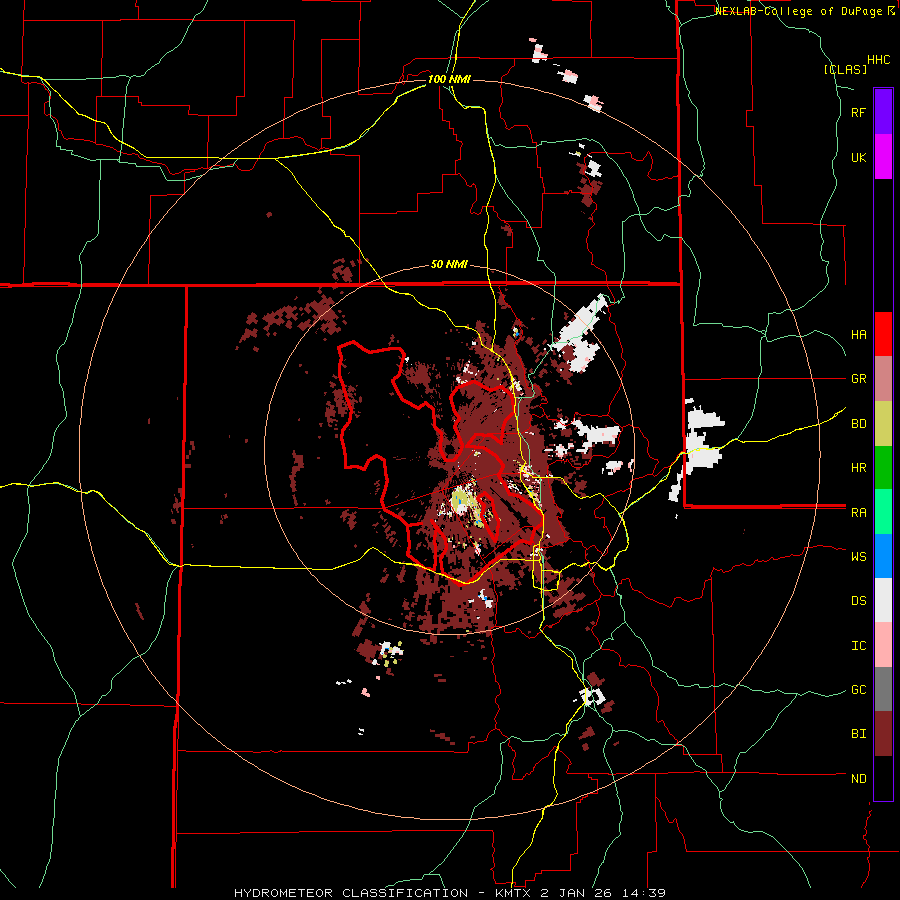Select the GR legend color block
The image size is (900, 900).
pos(883,379)
